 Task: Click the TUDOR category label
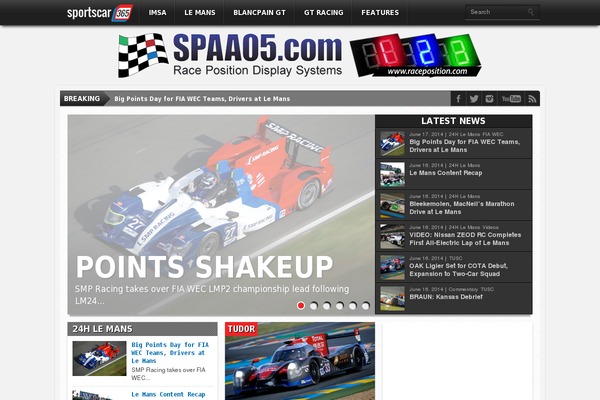[241, 329]
